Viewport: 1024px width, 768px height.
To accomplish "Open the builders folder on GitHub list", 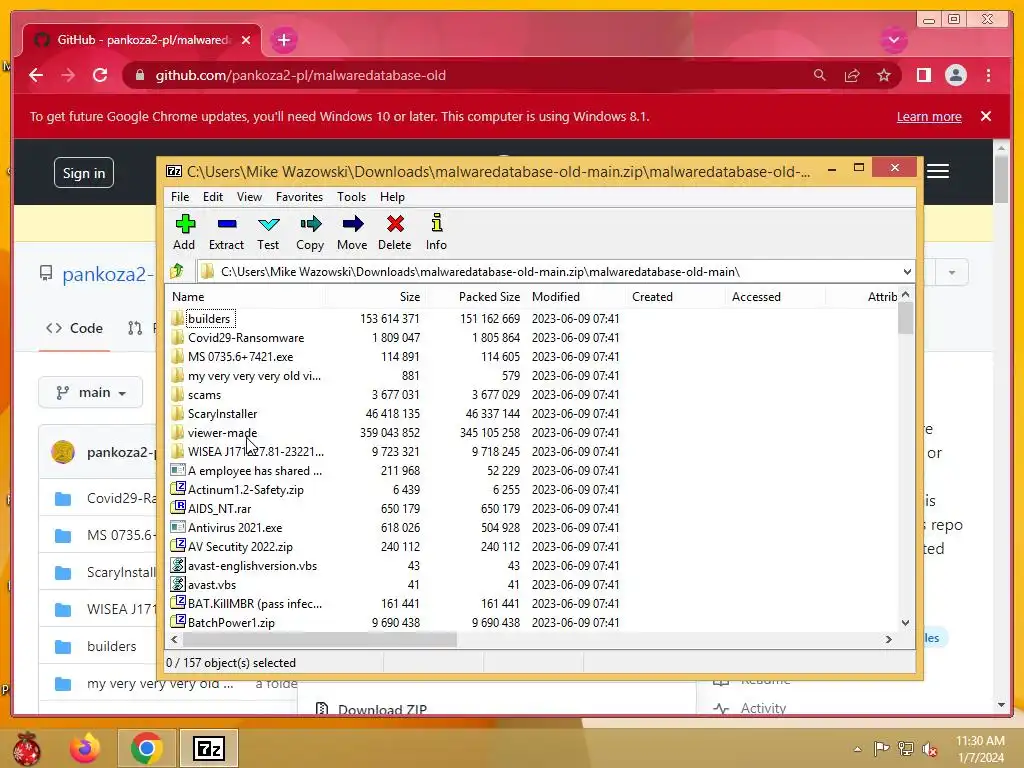I will [x=112, y=647].
